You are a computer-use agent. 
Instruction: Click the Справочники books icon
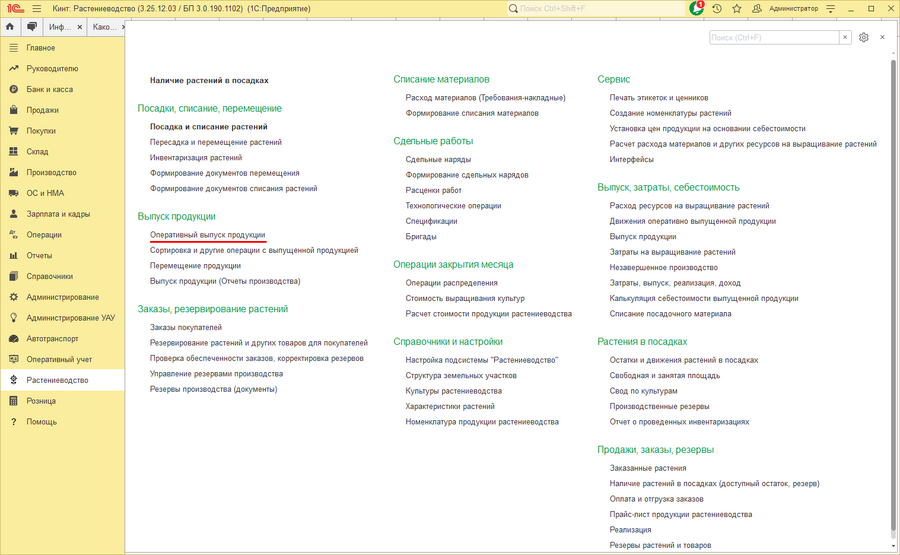[14, 276]
